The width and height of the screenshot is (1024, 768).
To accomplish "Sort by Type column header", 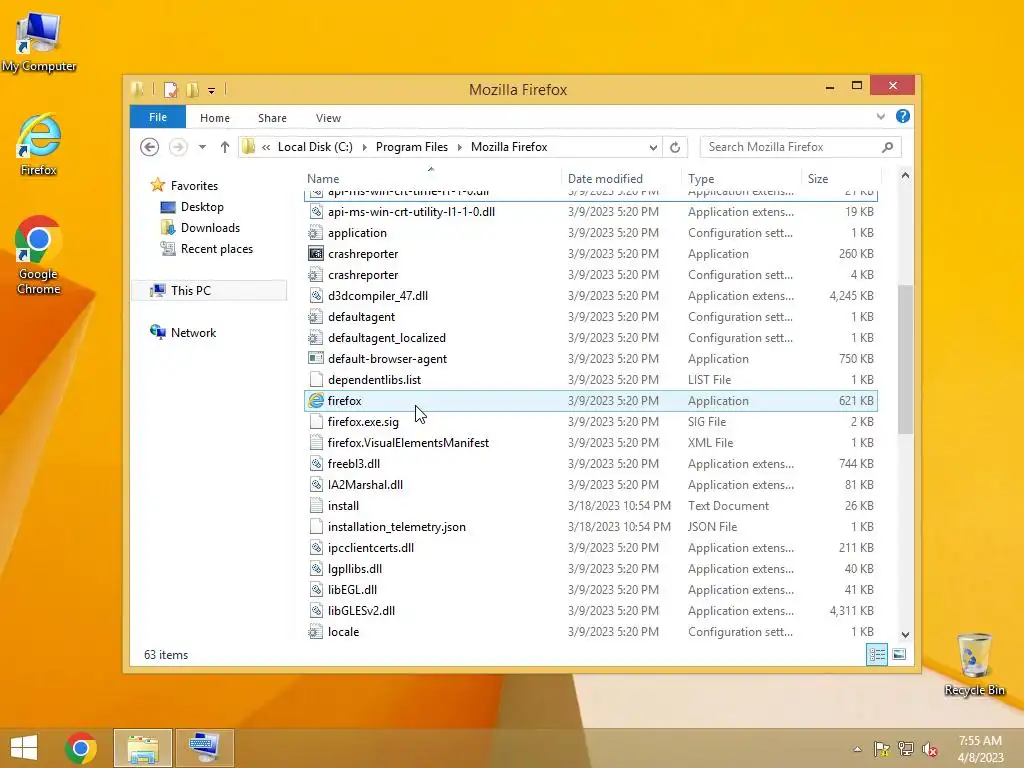I will click(x=741, y=178).
